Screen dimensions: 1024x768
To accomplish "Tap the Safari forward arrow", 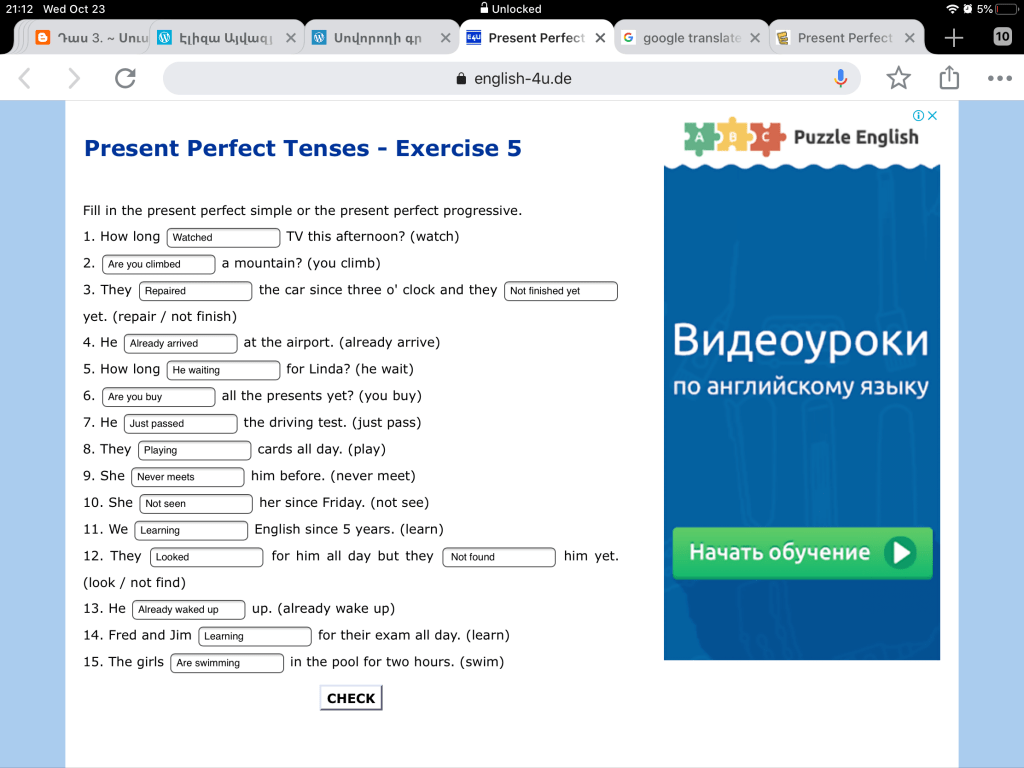I will [74, 78].
